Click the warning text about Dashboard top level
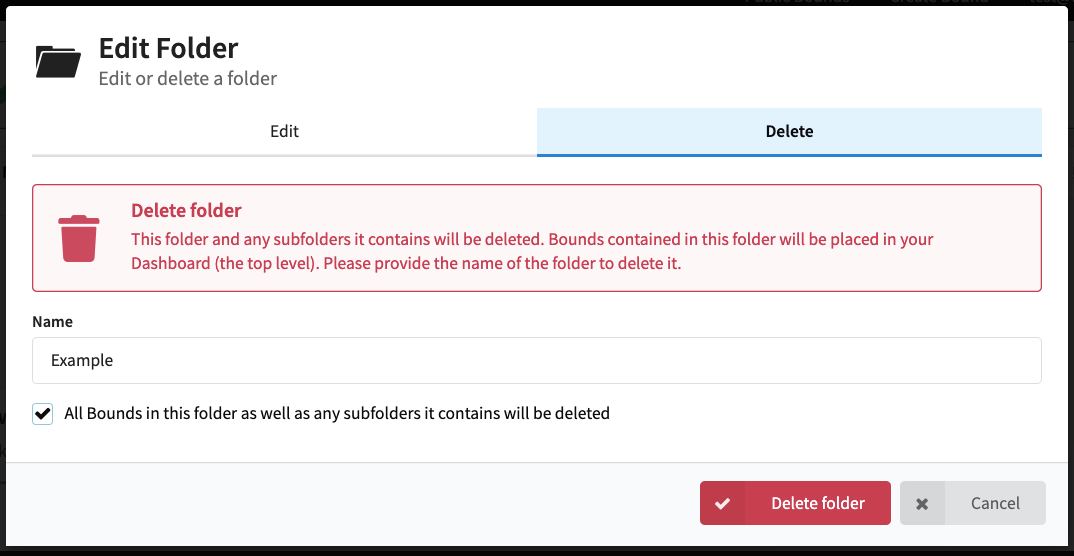Image resolution: width=1074 pixels, height=556 pixels. [532, 251]
